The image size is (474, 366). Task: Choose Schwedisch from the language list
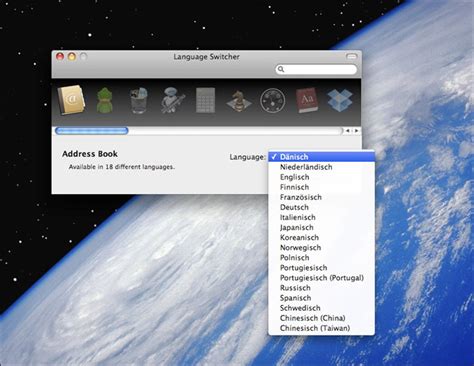coord(321,308)
